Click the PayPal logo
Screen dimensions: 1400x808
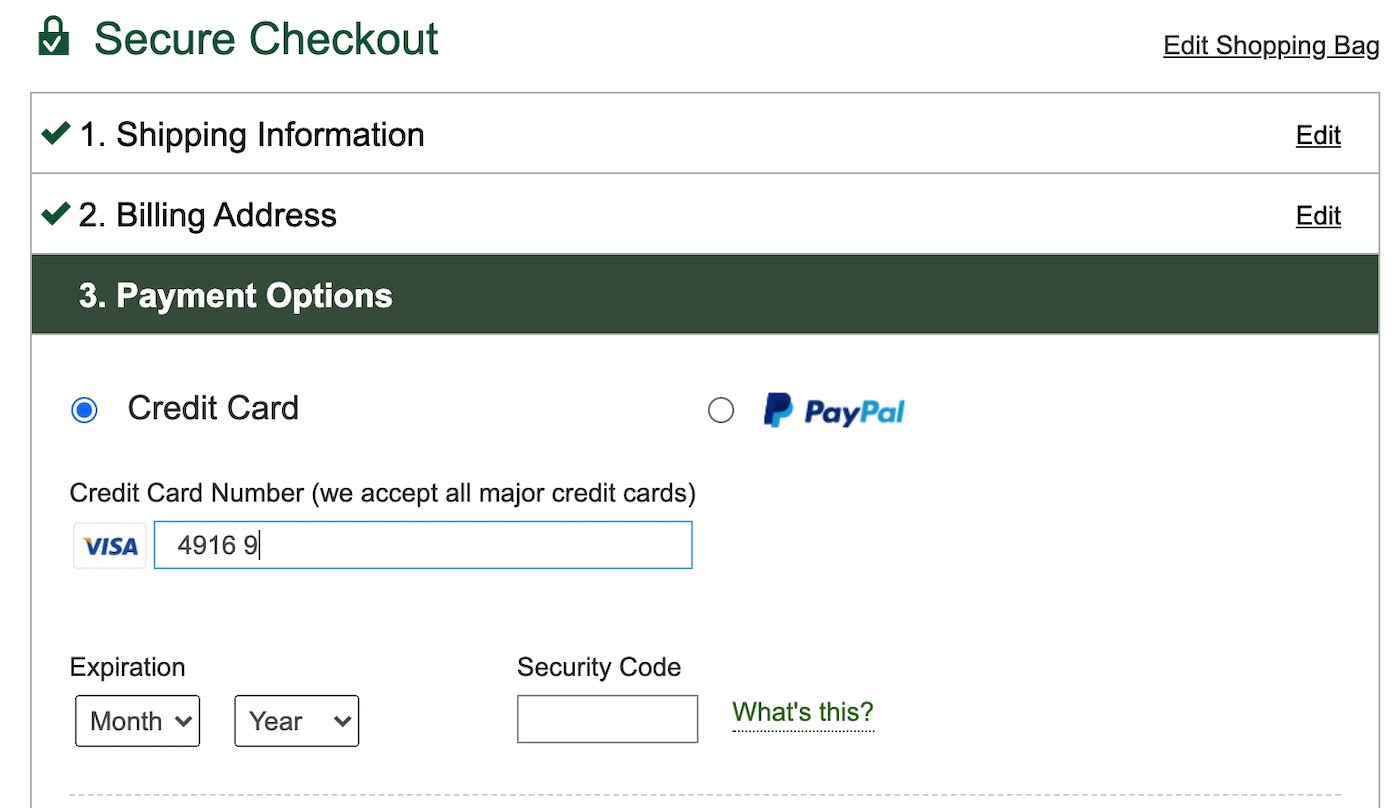pos(835,410)
